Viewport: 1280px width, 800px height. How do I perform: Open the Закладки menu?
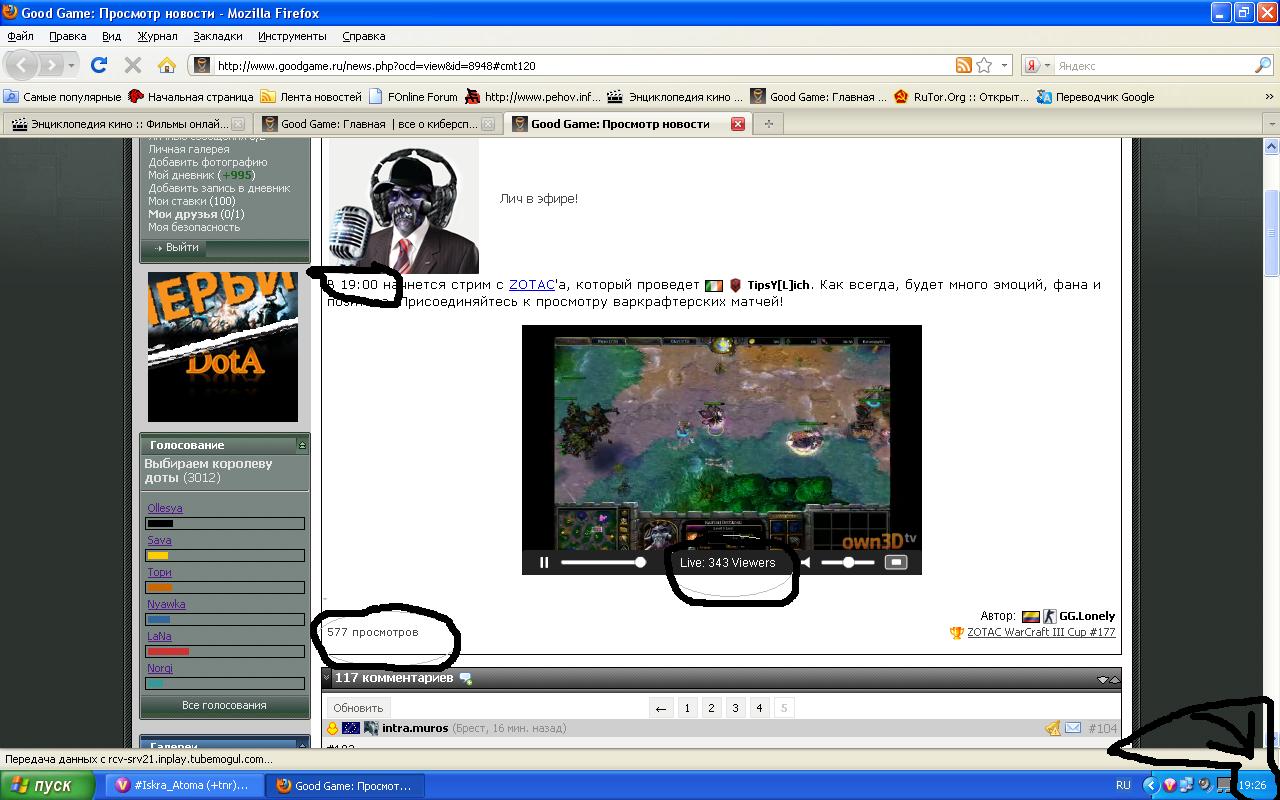pos(218,36)
